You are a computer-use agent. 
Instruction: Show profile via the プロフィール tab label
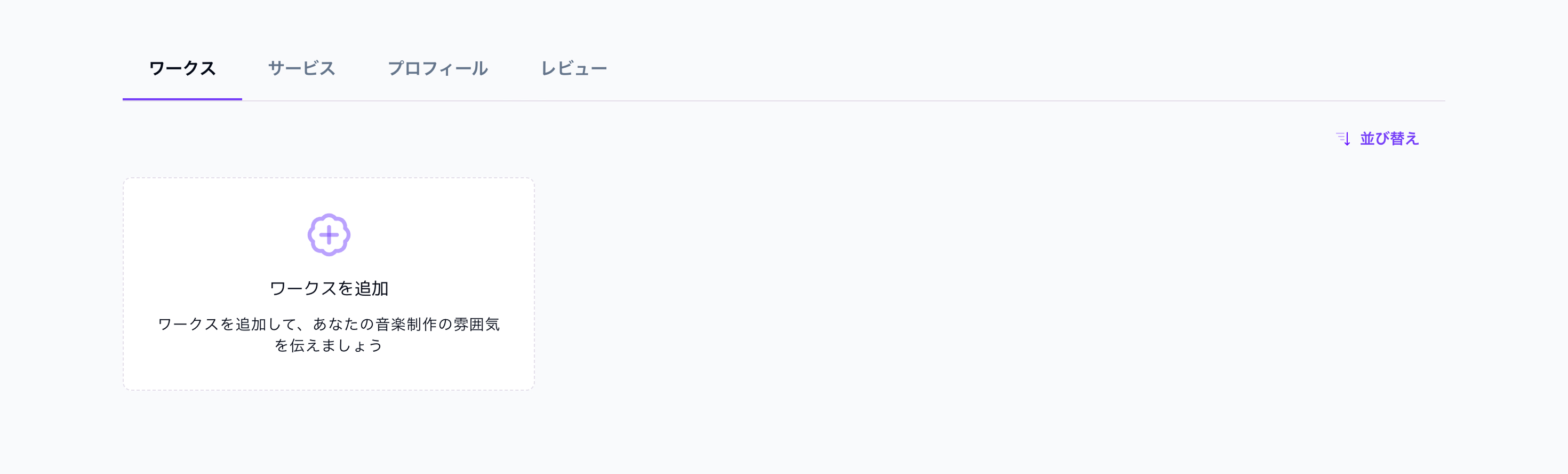438,68
